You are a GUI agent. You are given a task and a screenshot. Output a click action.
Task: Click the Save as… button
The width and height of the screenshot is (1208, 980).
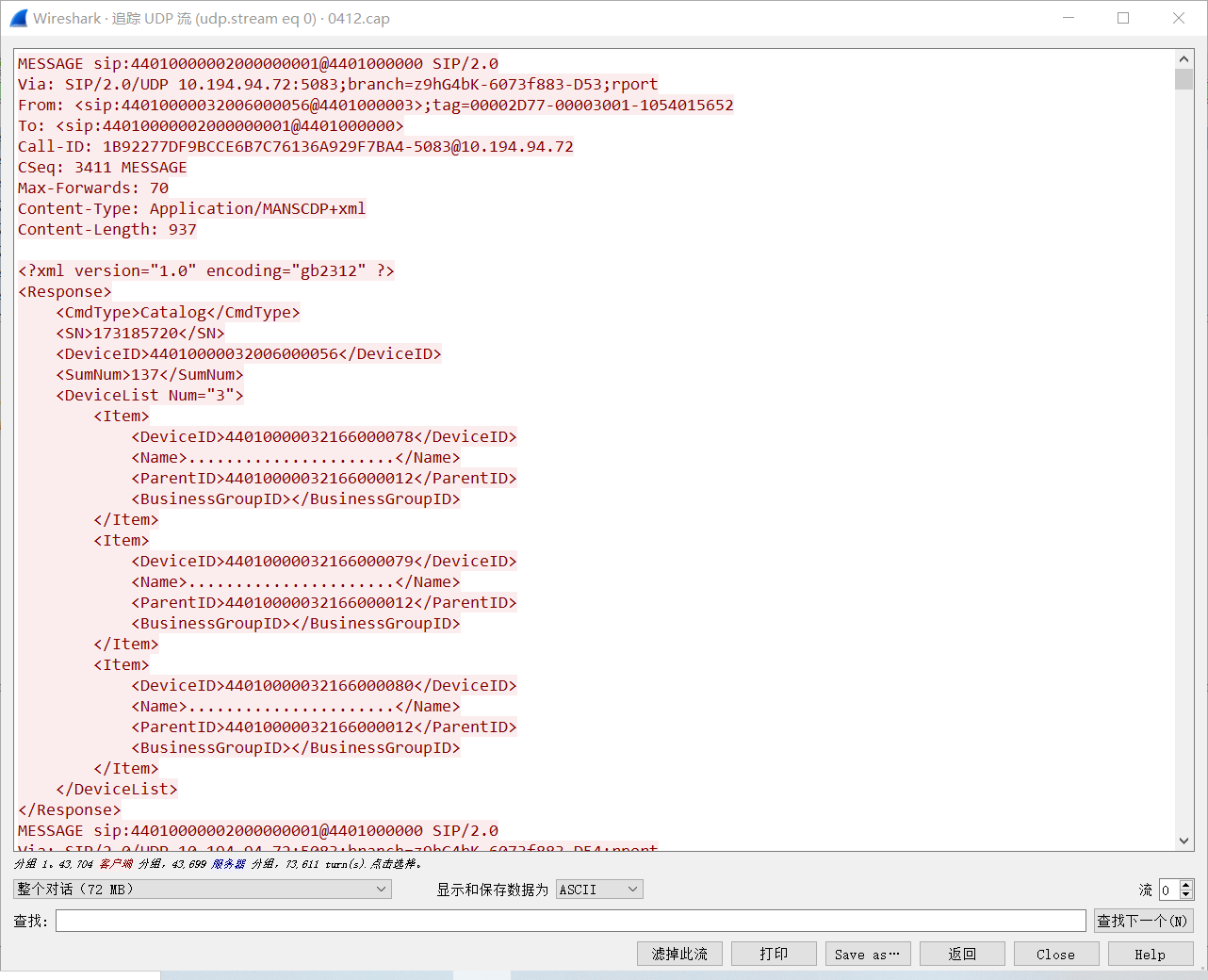pos(868,954)
